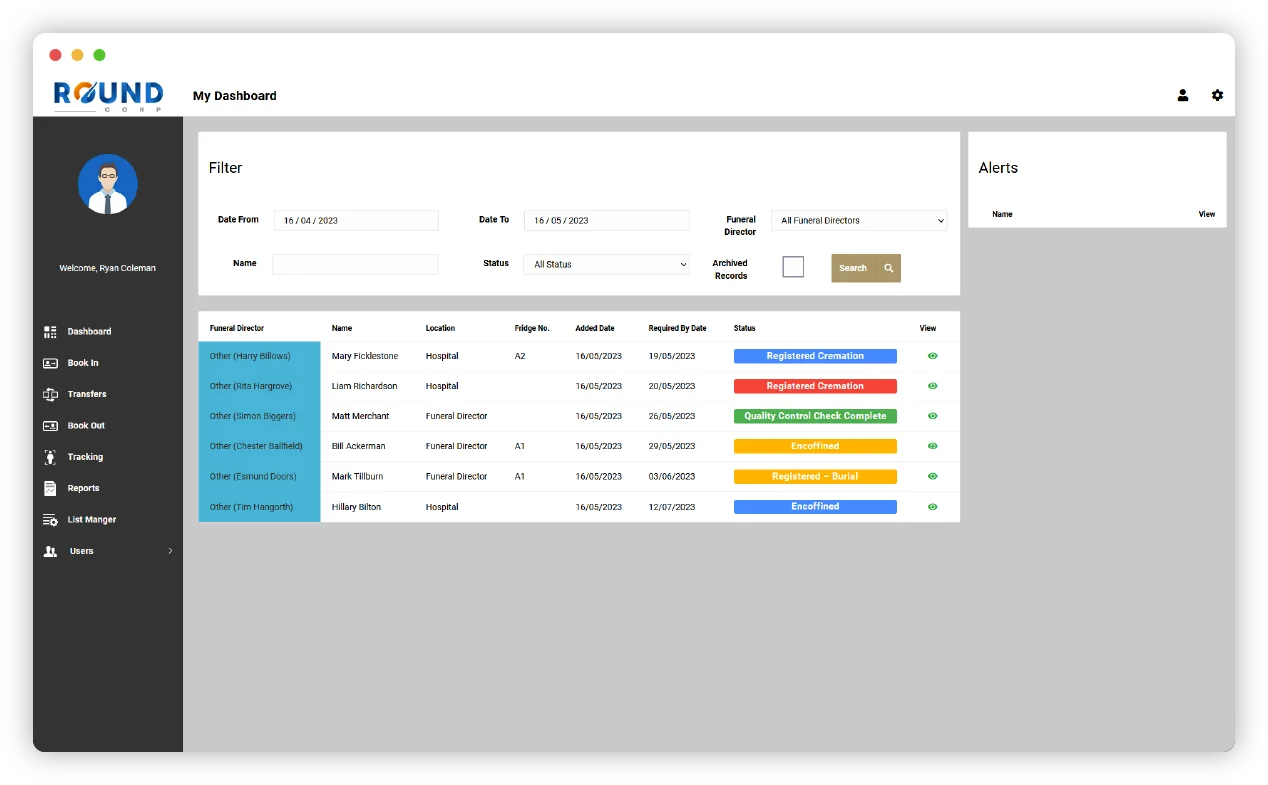Screen dimensions: 1268x785
Task: View Bill Ackerman's record eye icon
Action: (x=933, y=446)
